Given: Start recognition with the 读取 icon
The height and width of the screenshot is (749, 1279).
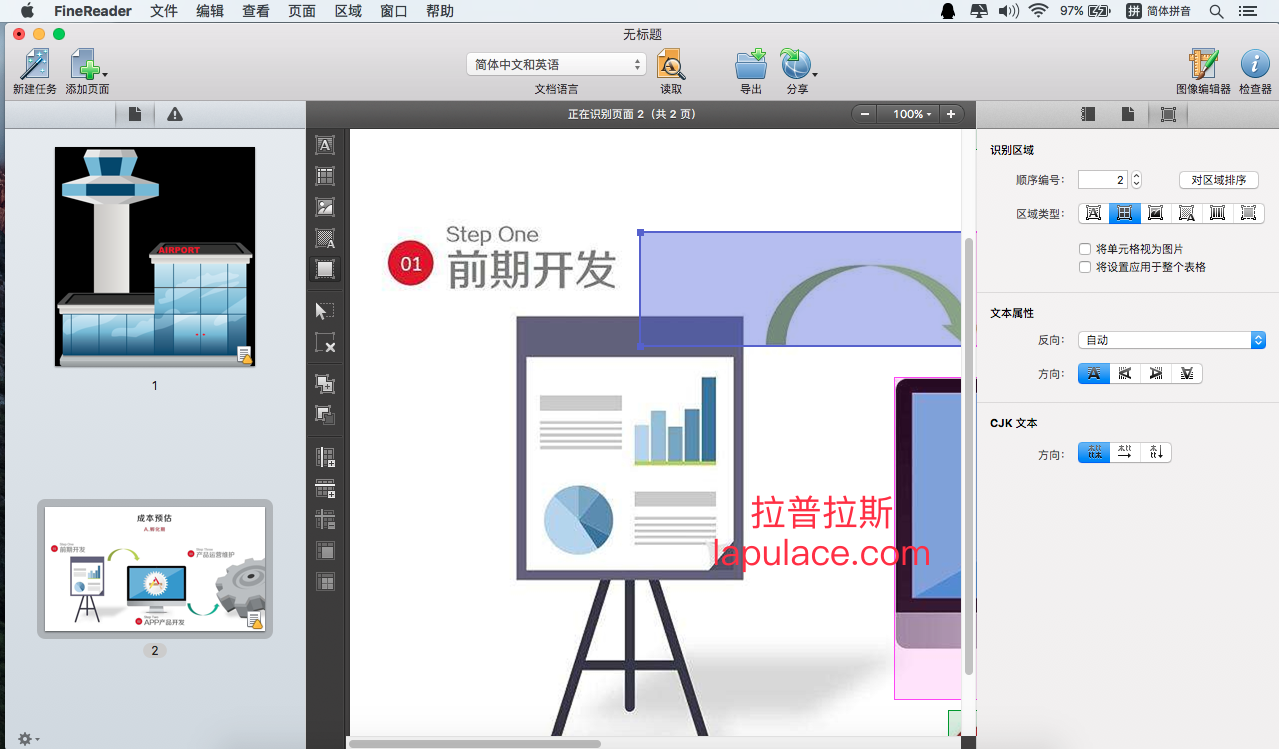Looking at the screenshot, I should click(670, 66).
